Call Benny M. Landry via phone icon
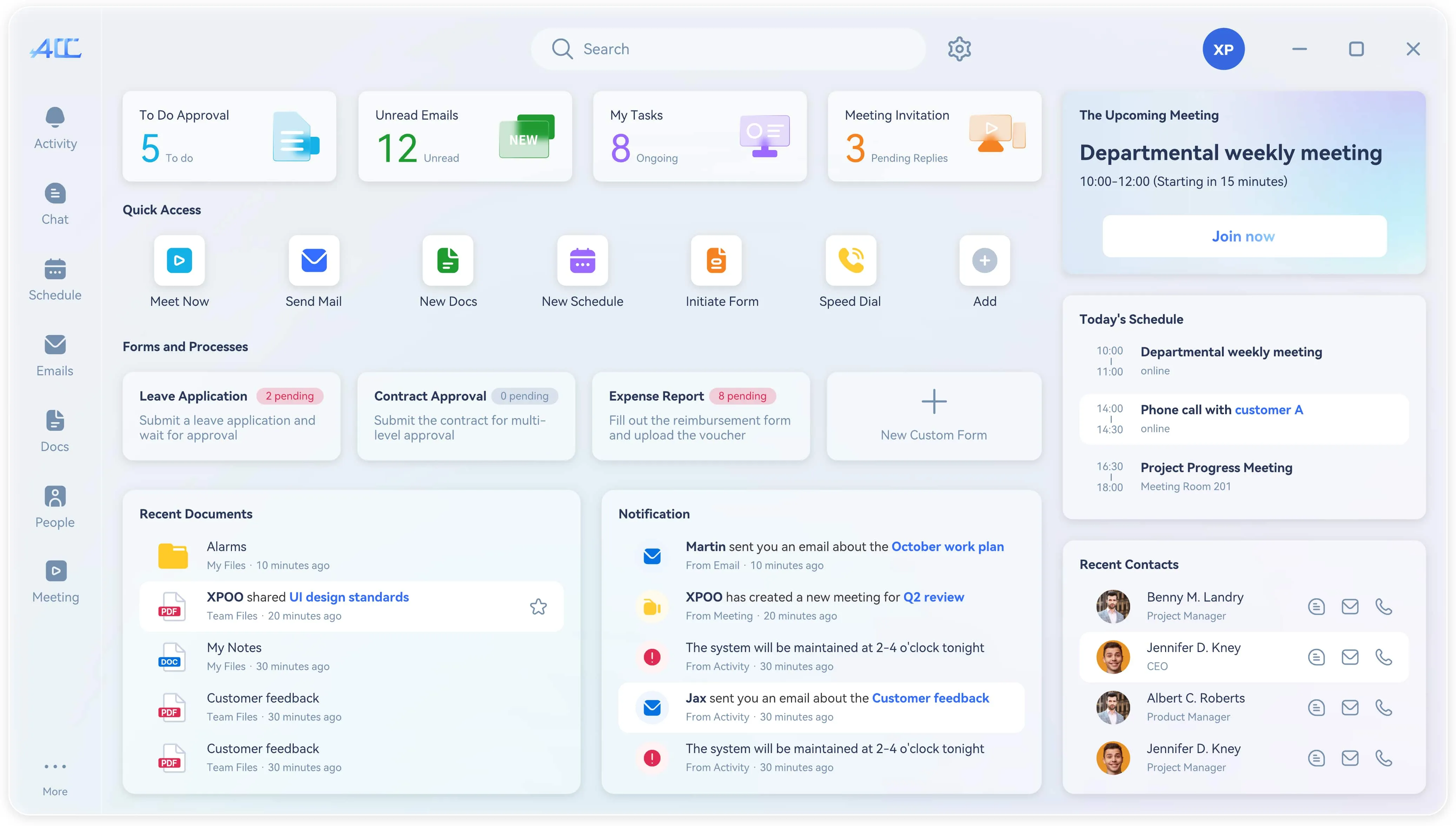Viewport: 1456px width, 826px height. tap(1383, 606)
